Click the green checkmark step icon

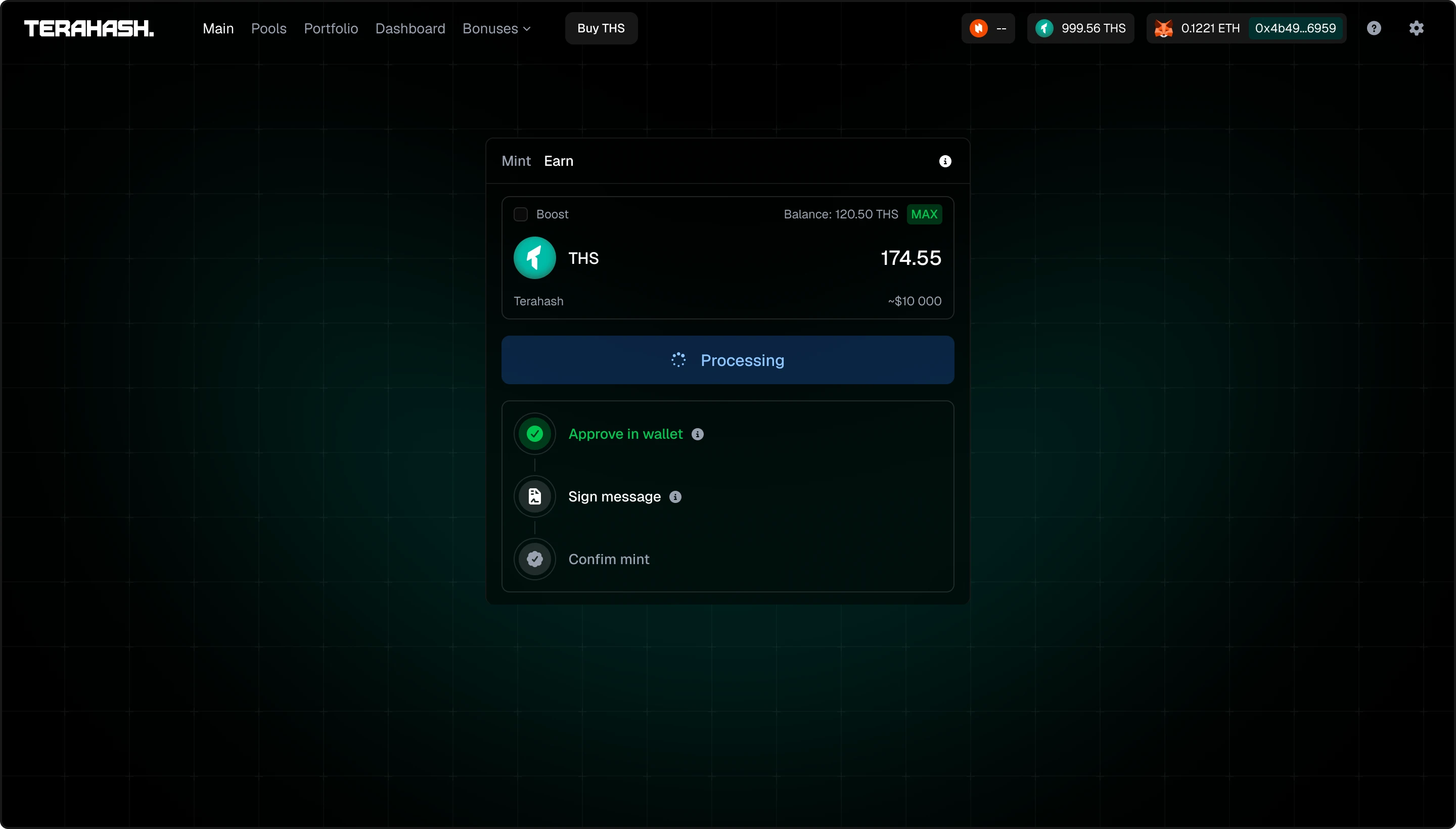[x=535, y=434]
